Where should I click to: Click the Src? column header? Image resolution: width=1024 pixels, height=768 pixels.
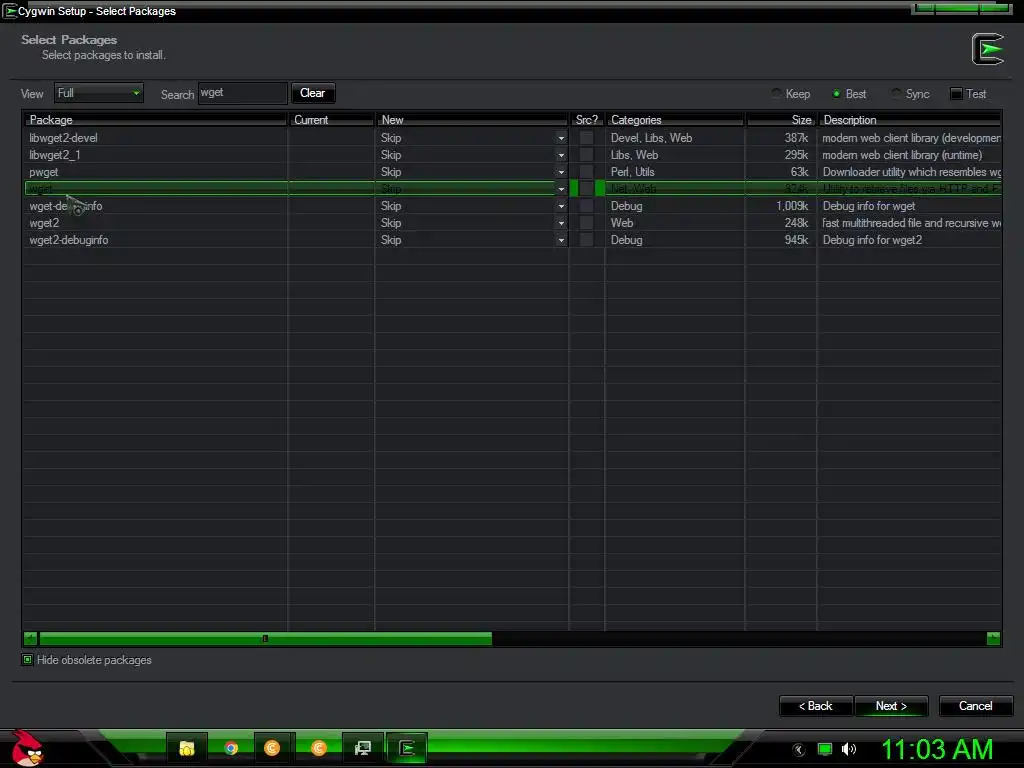pos(586,120)
